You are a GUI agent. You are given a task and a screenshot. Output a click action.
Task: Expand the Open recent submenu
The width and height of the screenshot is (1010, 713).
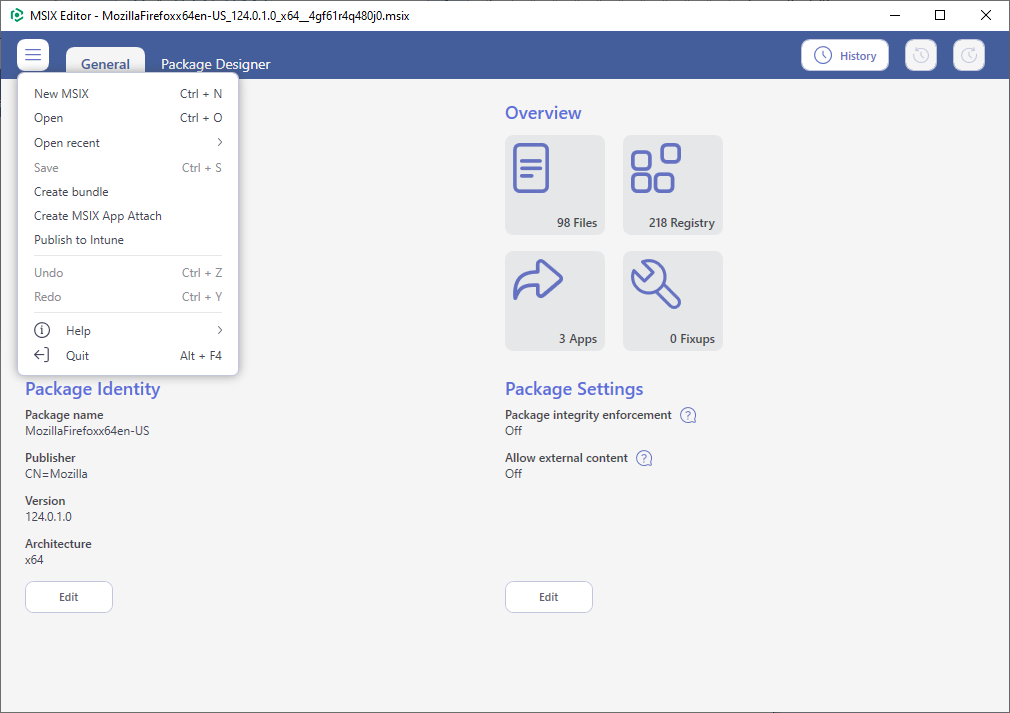click(x=128, y=142)
